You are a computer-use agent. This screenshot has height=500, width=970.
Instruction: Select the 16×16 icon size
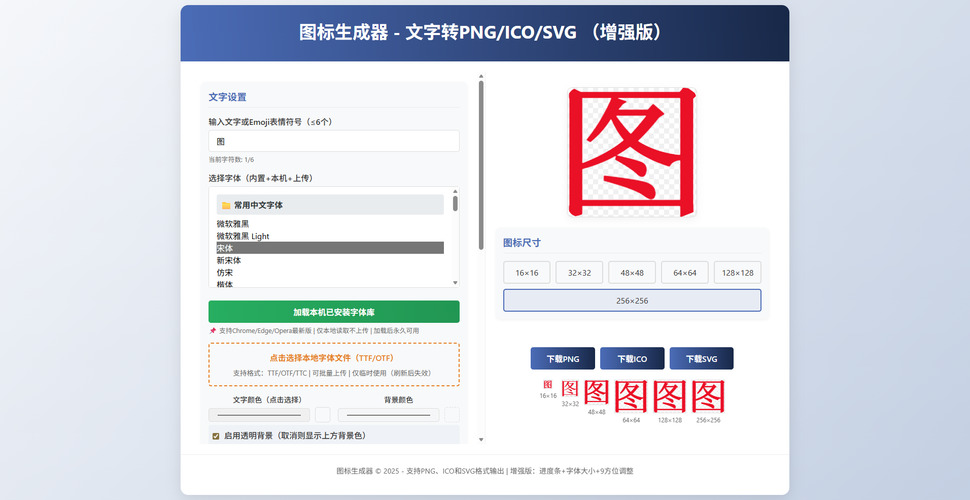coord(527,272)
